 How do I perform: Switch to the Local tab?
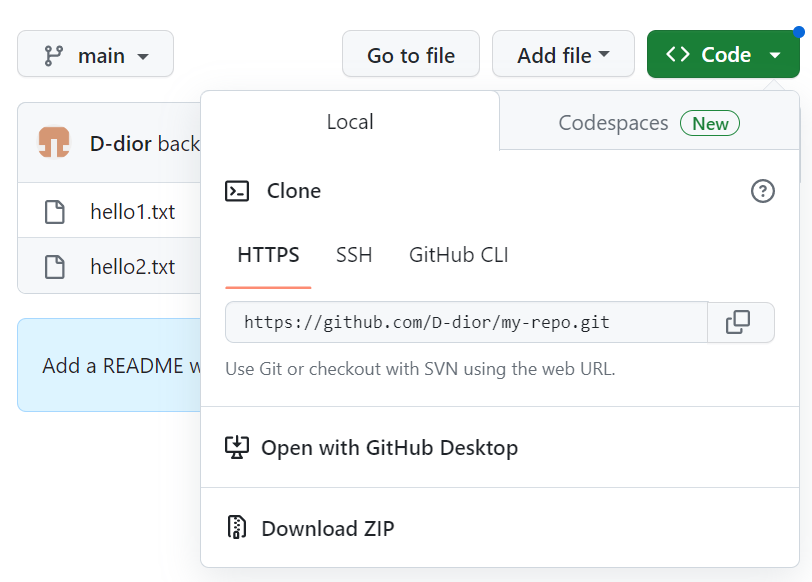(350, 122)
